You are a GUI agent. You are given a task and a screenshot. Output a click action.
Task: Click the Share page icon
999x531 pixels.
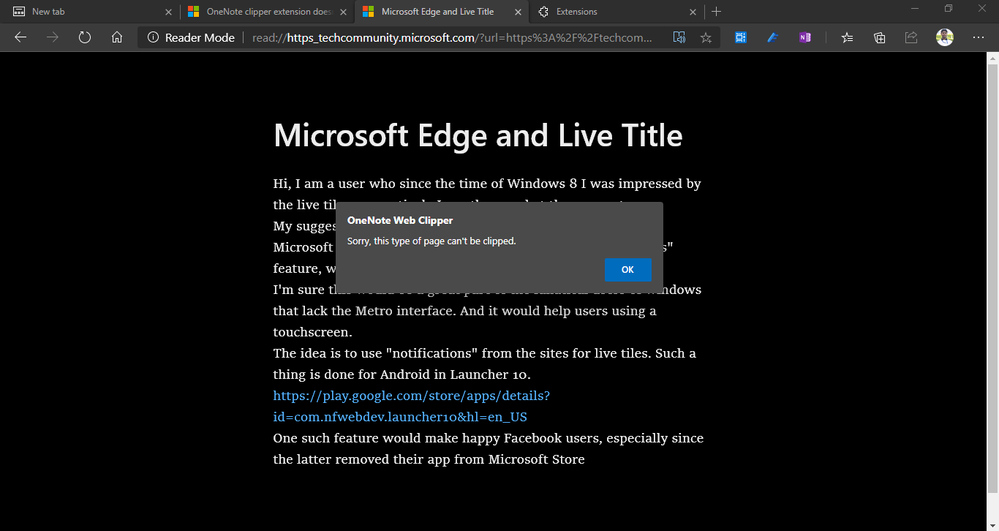click(x=911, y=38)
